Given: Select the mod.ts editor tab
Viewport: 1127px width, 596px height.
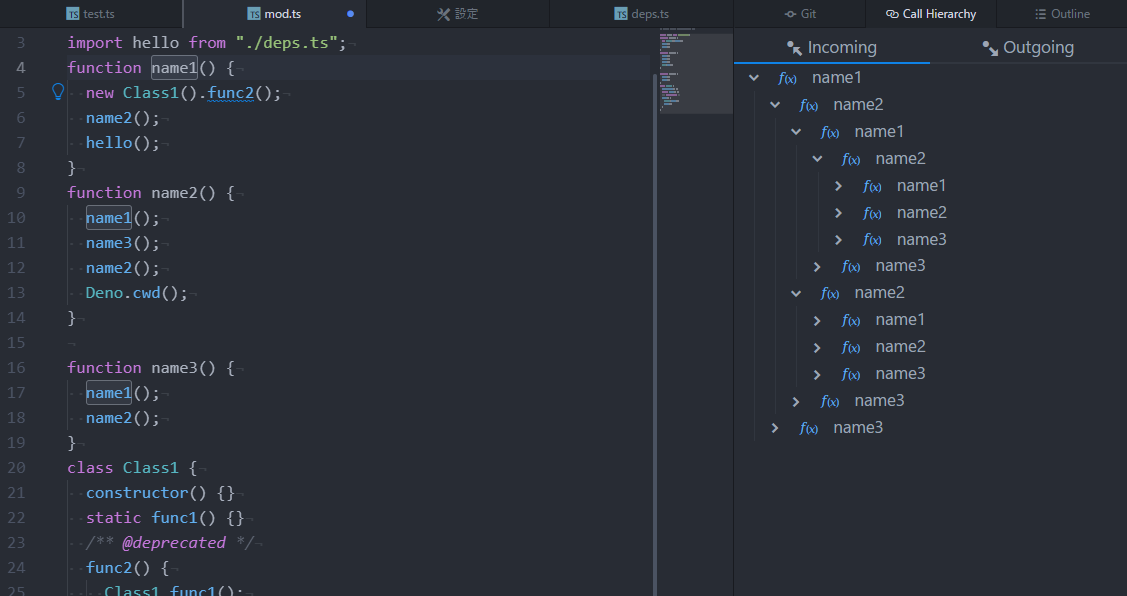Looking at the screenshot, I should coord(275,14).
